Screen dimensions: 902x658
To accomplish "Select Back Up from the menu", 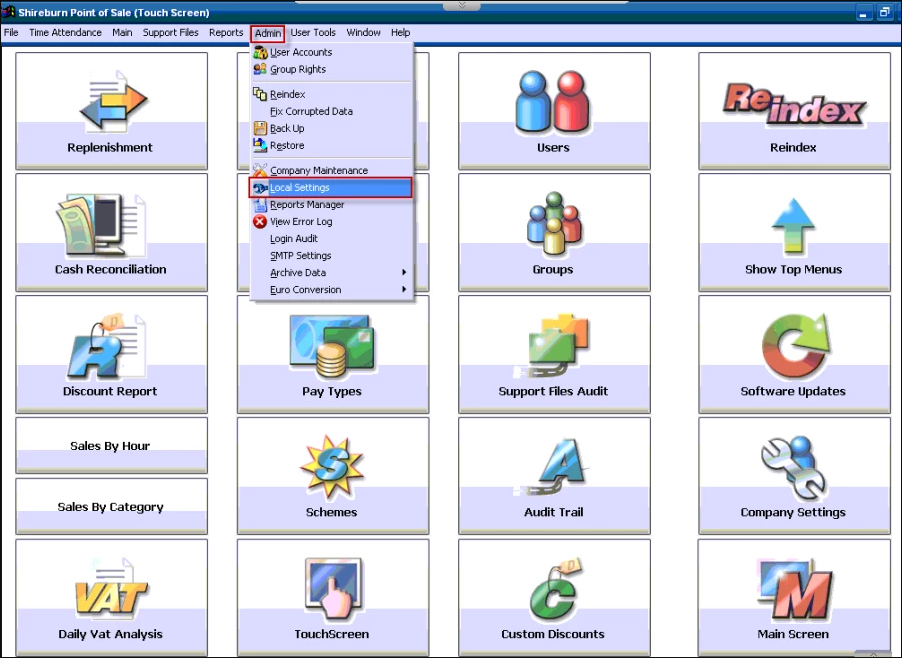I will pyautogui.click(x=332, y=128).
